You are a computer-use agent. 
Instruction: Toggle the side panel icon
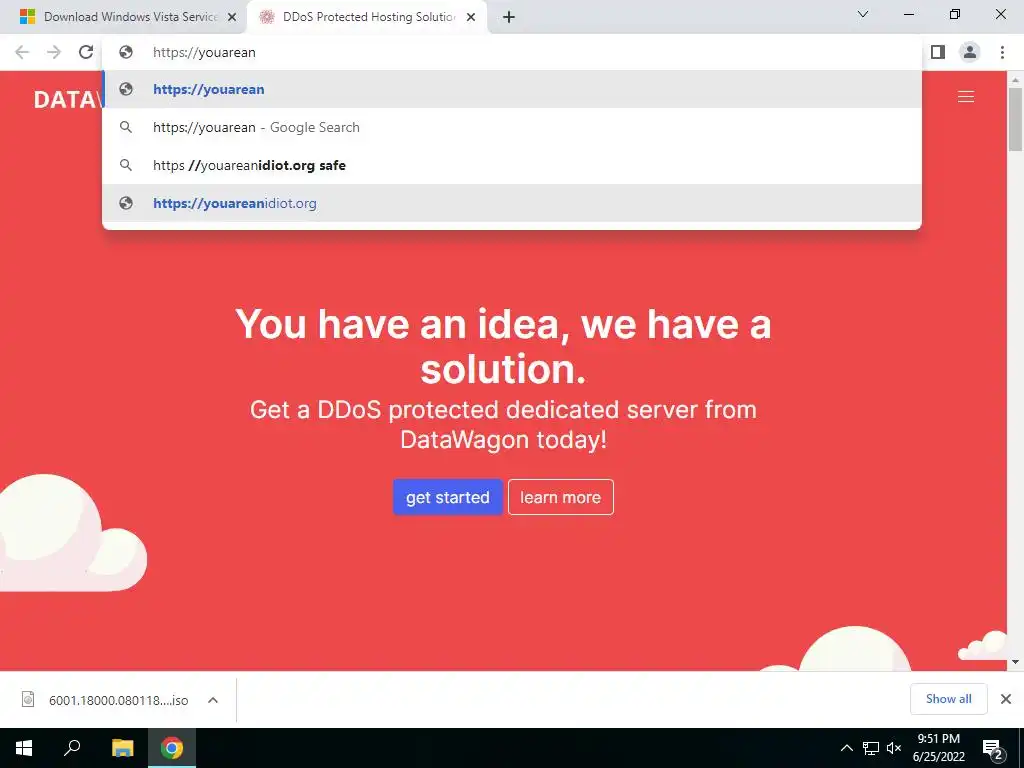pyautogui.click(x=938, y=52)
